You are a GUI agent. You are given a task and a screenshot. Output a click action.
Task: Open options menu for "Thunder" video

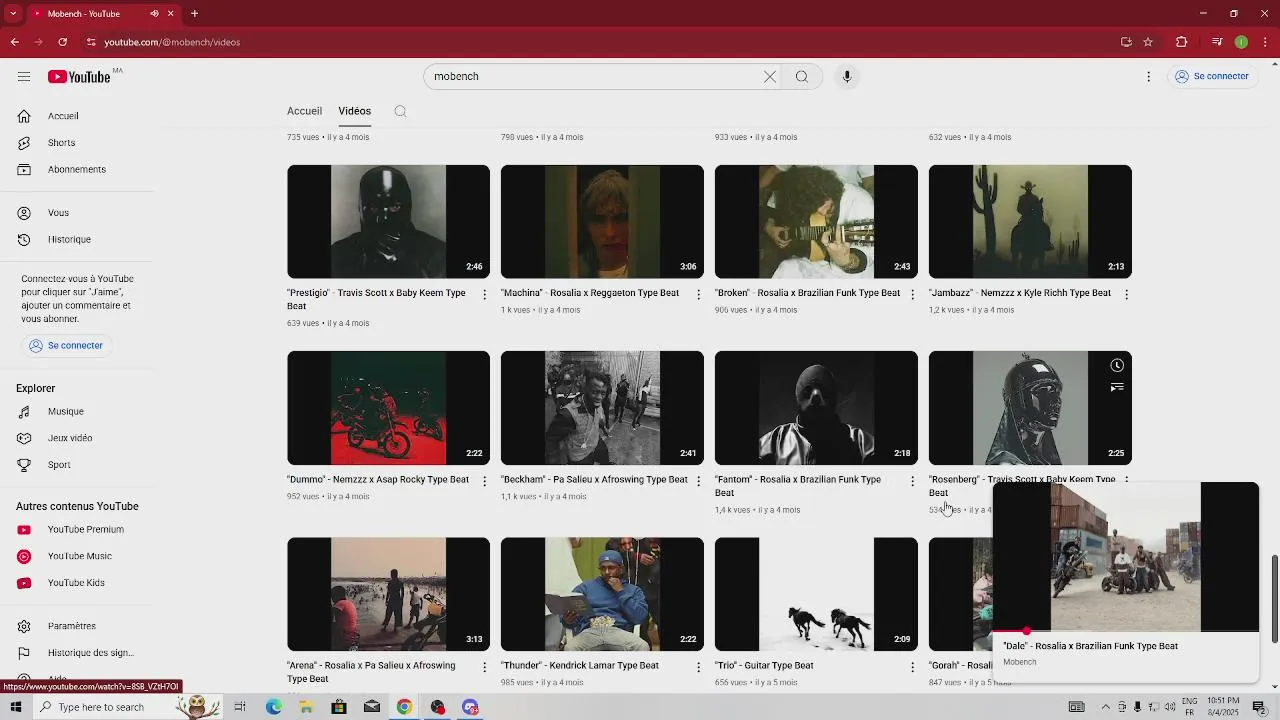[699, 667]
